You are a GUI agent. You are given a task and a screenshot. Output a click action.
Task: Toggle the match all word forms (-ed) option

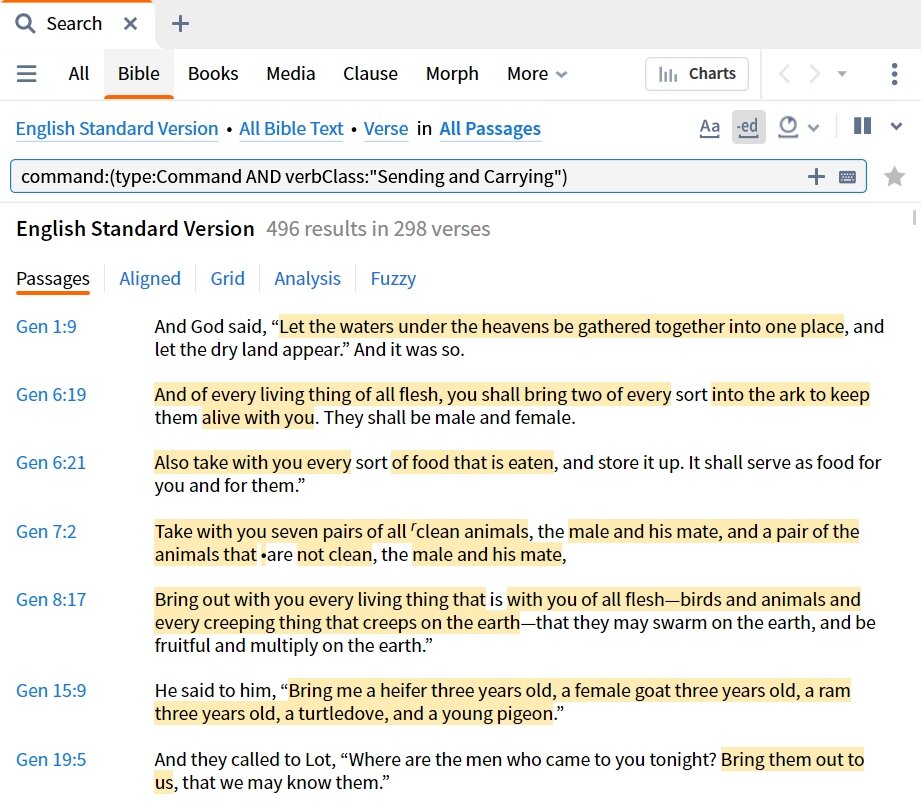click(747, 127)
